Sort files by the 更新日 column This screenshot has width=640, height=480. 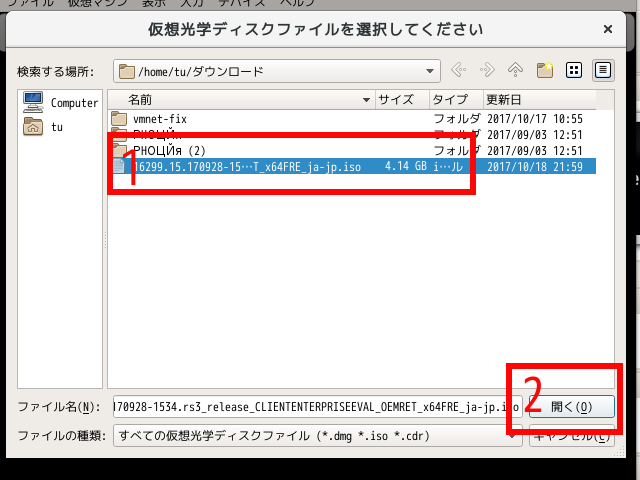pyautogui.click(x=540, y=100)
